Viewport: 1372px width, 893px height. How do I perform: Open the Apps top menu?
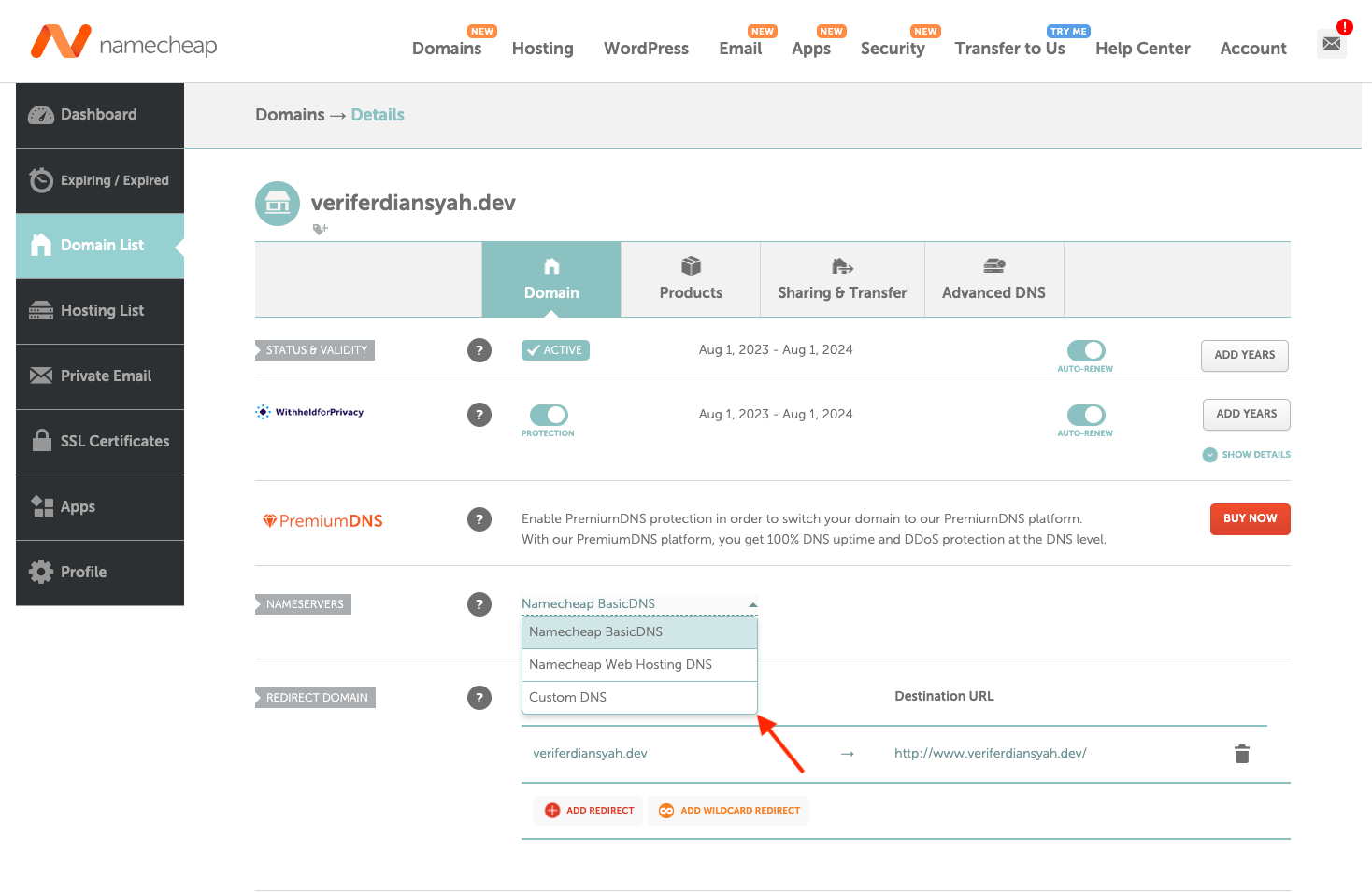tap(811, 49)
